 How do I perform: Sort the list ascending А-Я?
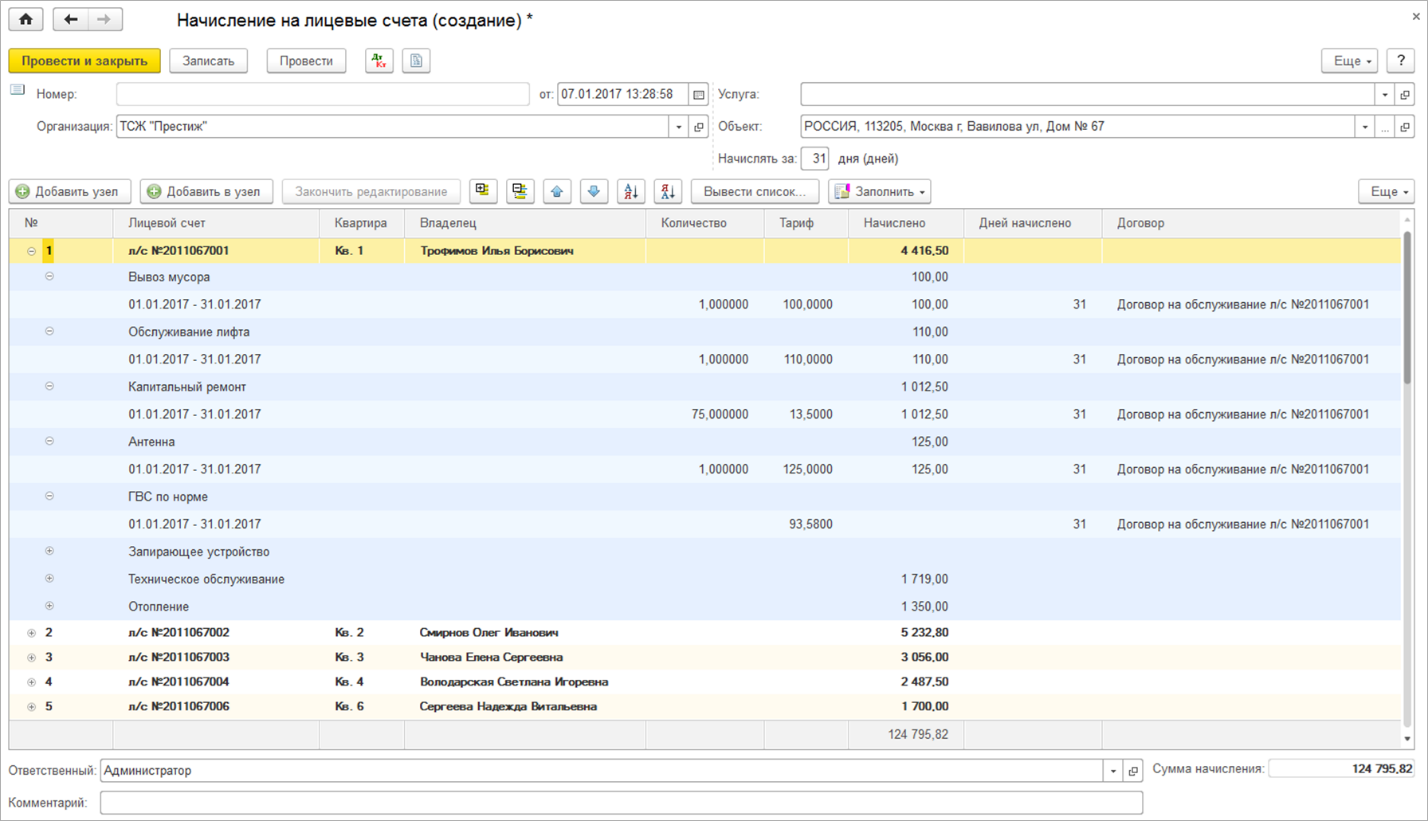coord(631,191)
